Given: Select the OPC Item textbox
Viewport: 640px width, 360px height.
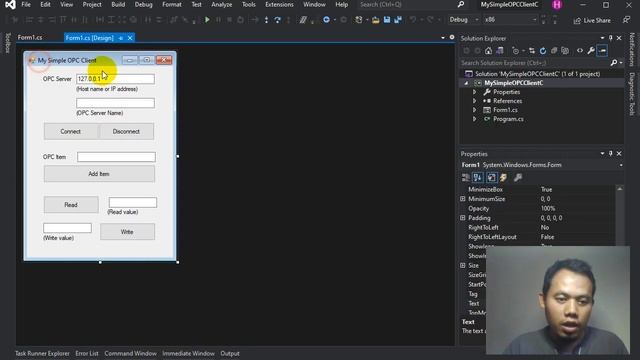Looking at the screenshot, I should [116, 157].
